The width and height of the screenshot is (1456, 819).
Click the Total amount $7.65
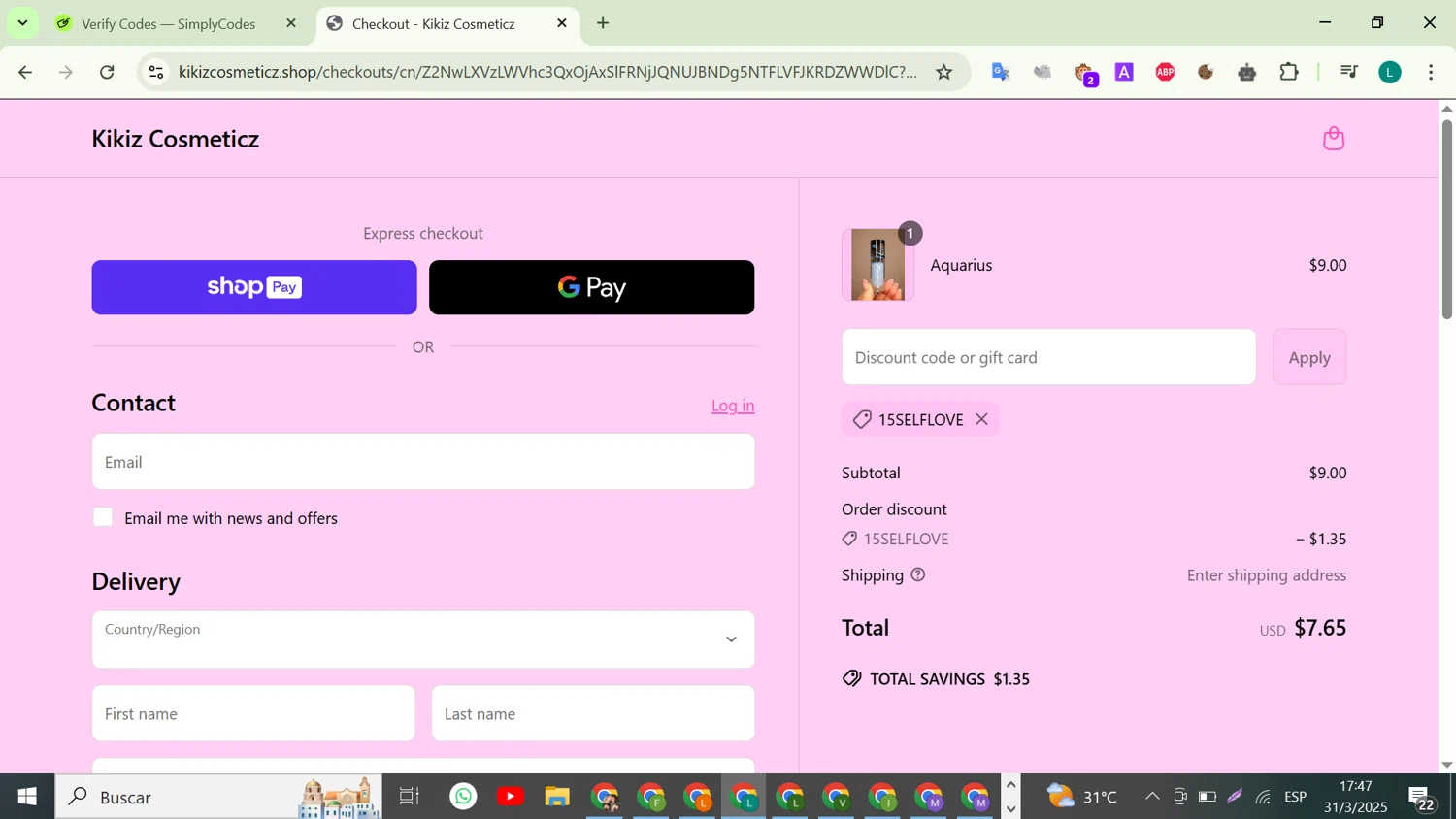[x=1320, y=627]
